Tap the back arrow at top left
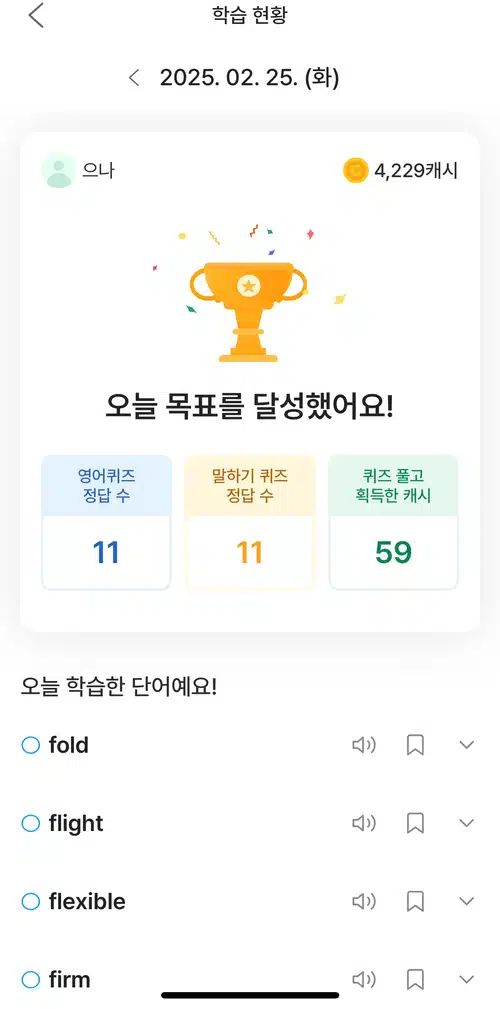This screenshot has height=1009, width=500. (36, 15)
